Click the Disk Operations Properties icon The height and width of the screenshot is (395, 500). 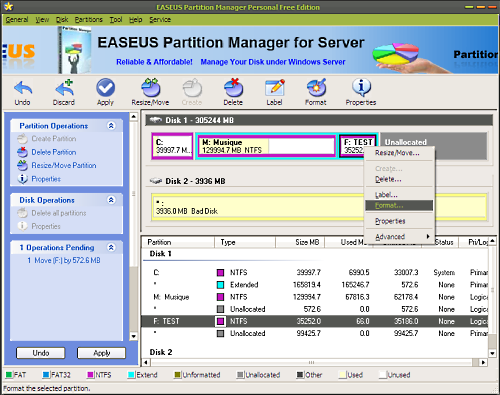coord(22,226)
